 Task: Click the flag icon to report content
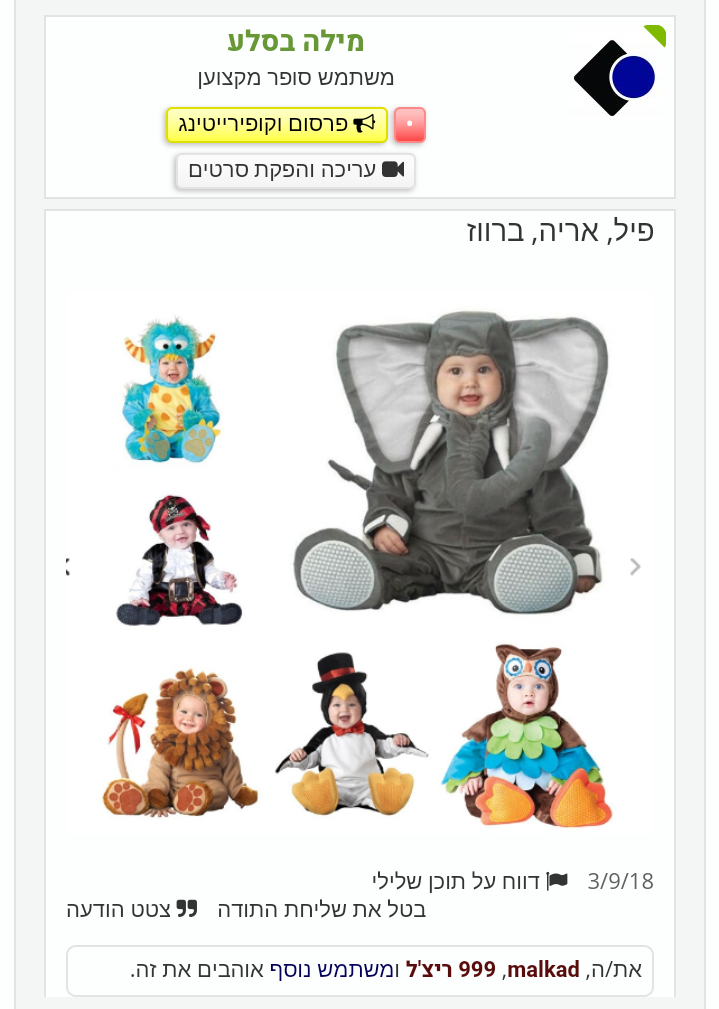click(557, 880)
